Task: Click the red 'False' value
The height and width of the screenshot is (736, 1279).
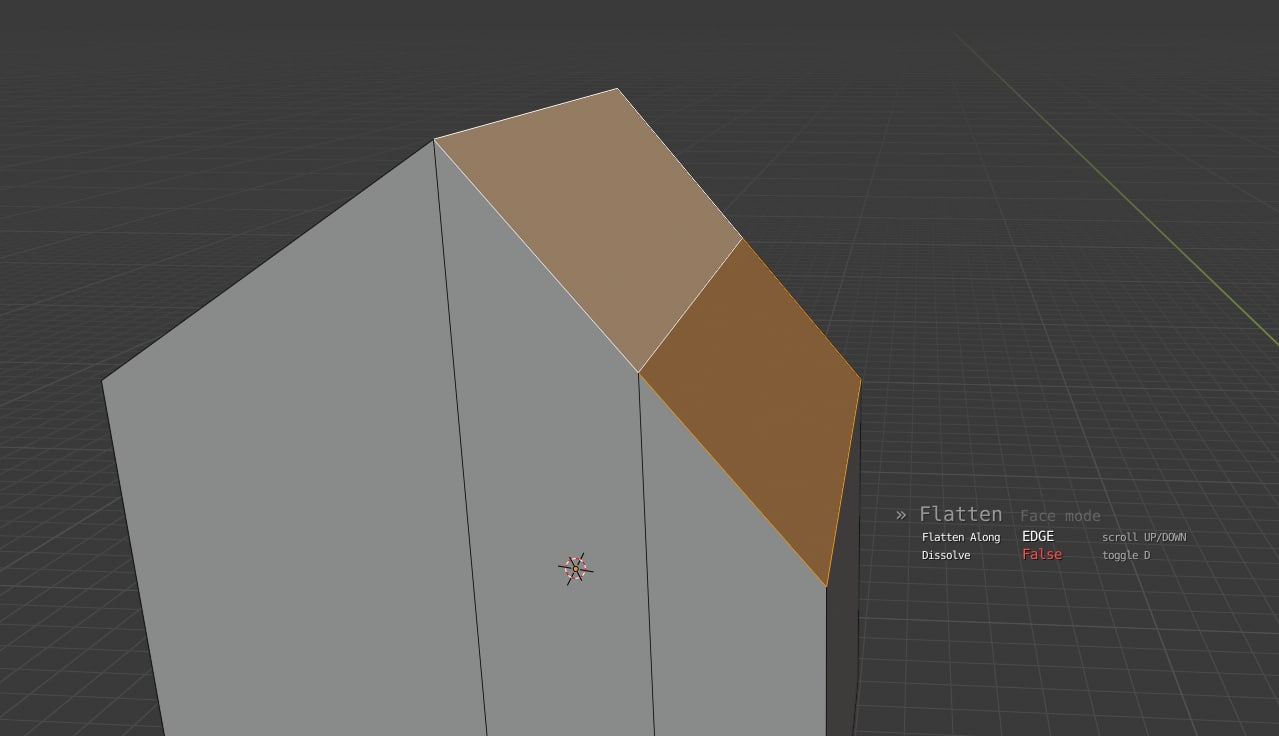Action: (1041, 554)
